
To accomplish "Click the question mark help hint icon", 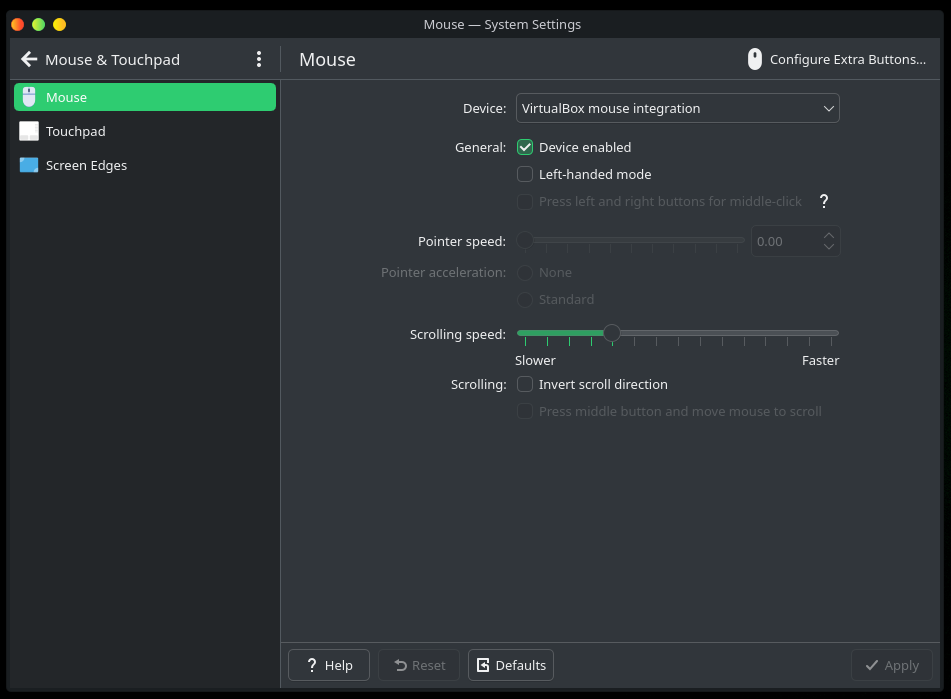I will click(824, 201).
